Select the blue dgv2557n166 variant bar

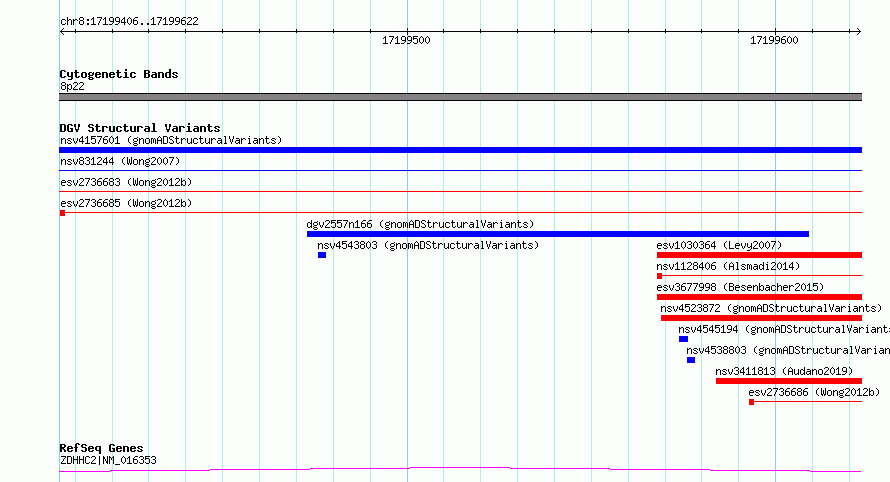point(557,234)
